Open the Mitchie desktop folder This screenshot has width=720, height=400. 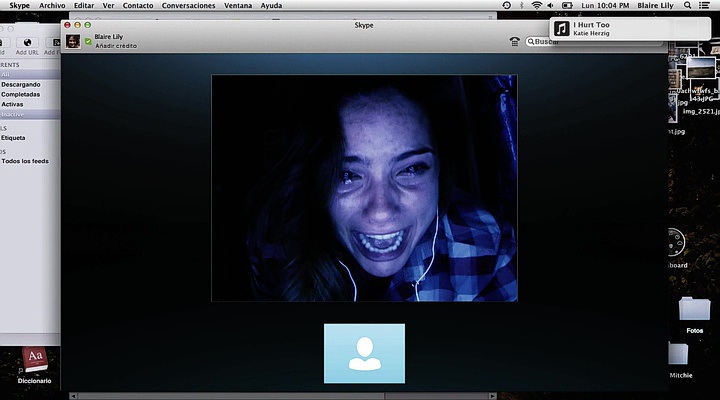(x=681, y=361)
